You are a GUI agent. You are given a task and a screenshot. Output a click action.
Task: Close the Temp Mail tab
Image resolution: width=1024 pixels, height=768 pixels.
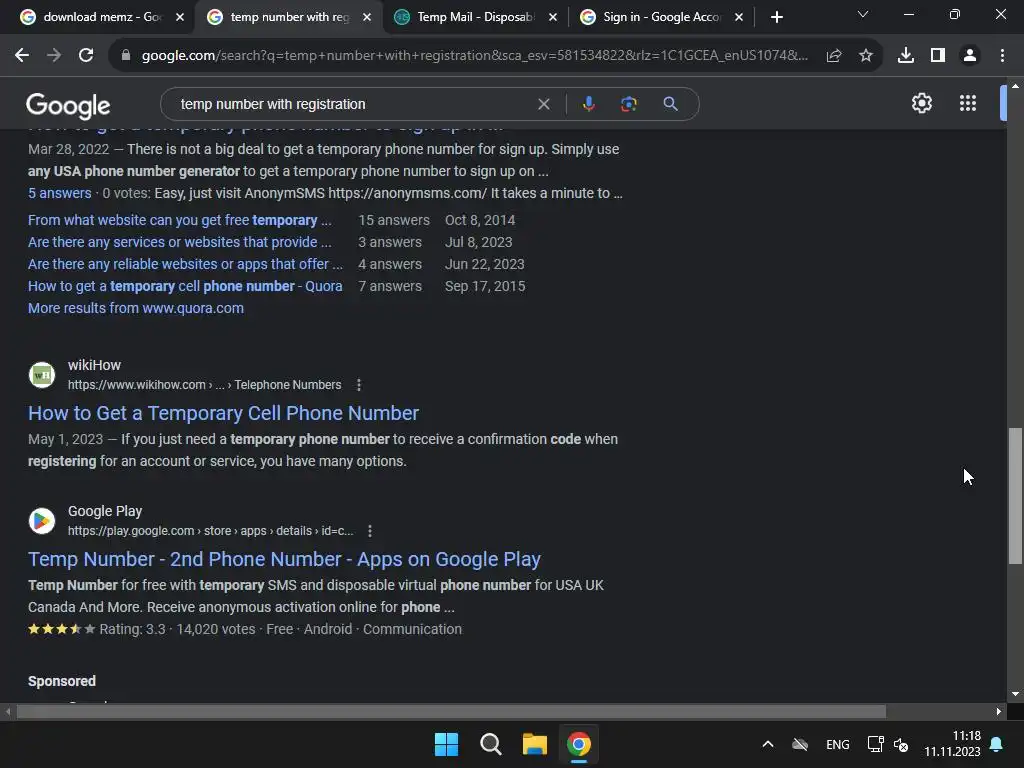[x=553, y=17]
